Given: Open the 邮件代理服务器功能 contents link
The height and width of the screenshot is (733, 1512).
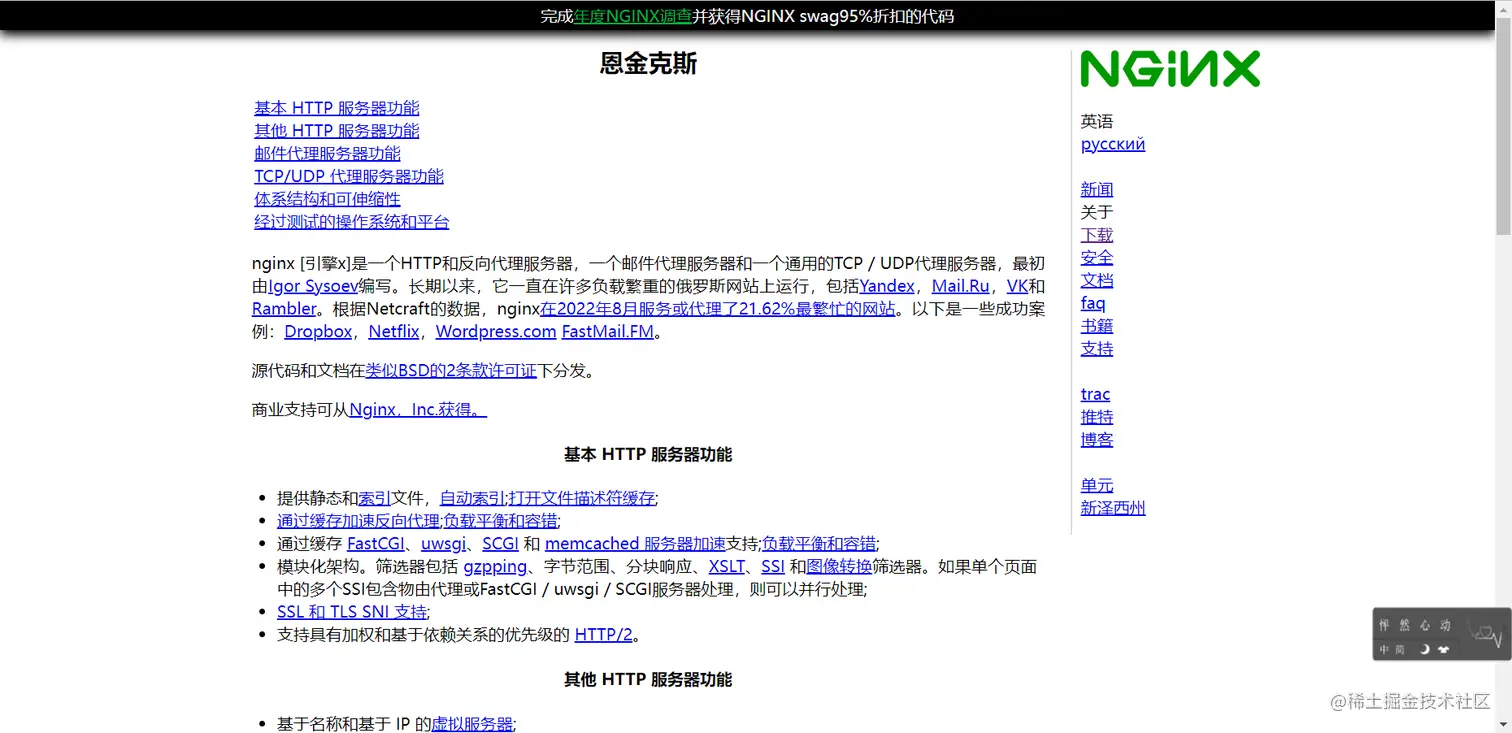Looking at the screenshot, I should (x=327, y=153).
